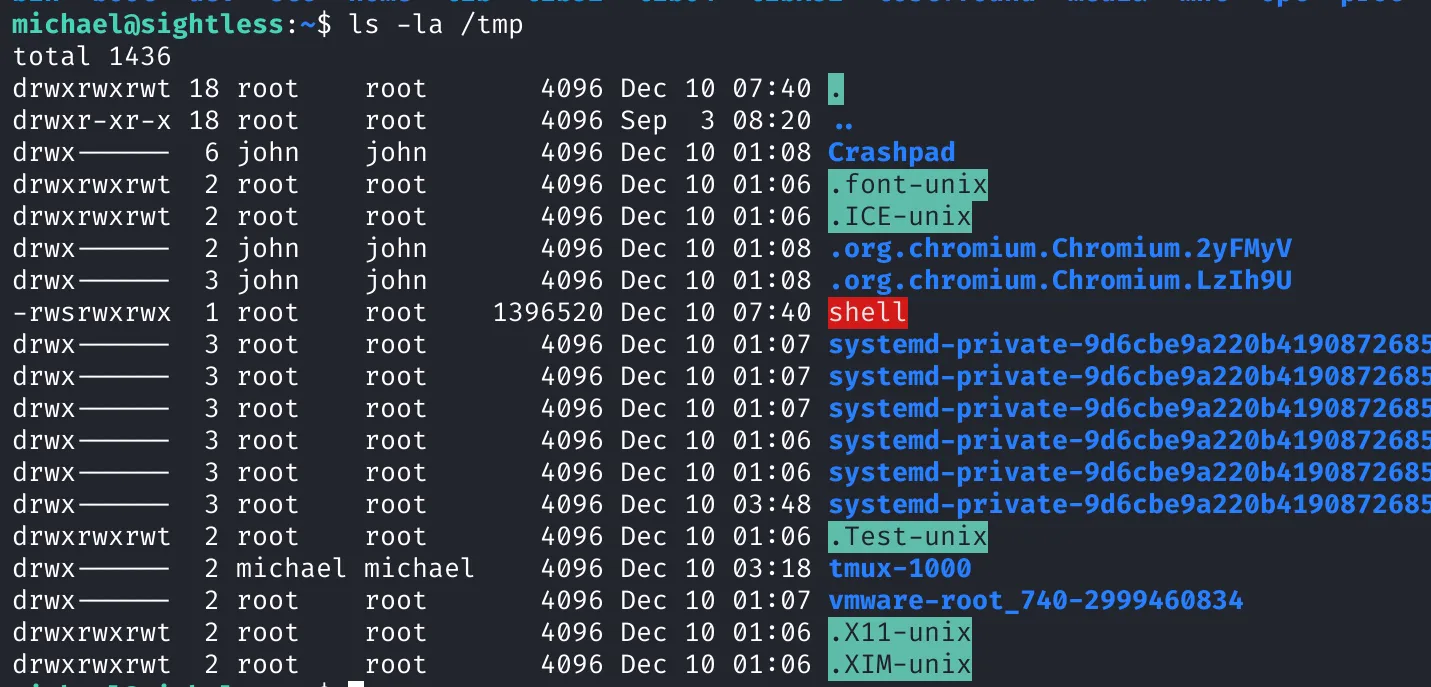1431x687 pixels.
Task: Click the highlighted current directory '.' entry
Action: (836, 88)
